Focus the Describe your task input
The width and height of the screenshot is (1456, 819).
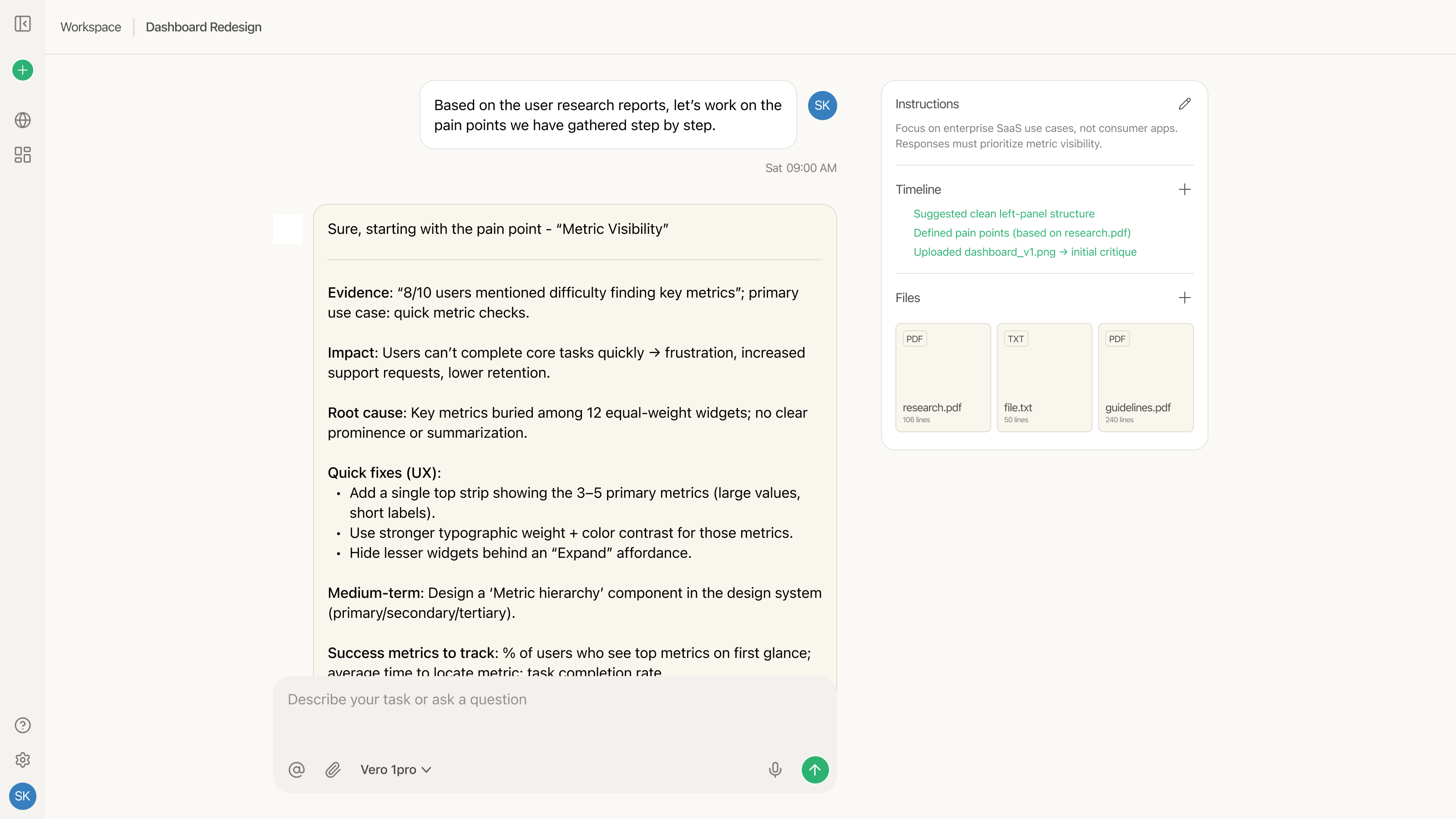pos(554,700)
